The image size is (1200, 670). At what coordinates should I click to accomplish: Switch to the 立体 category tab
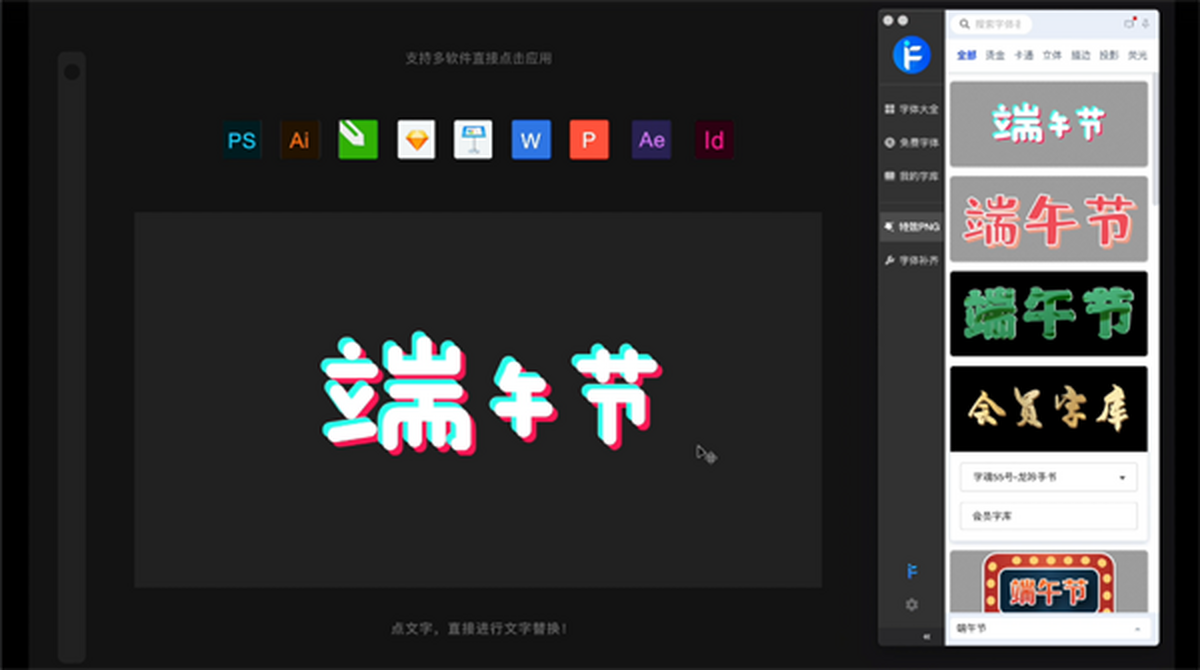1052,55
